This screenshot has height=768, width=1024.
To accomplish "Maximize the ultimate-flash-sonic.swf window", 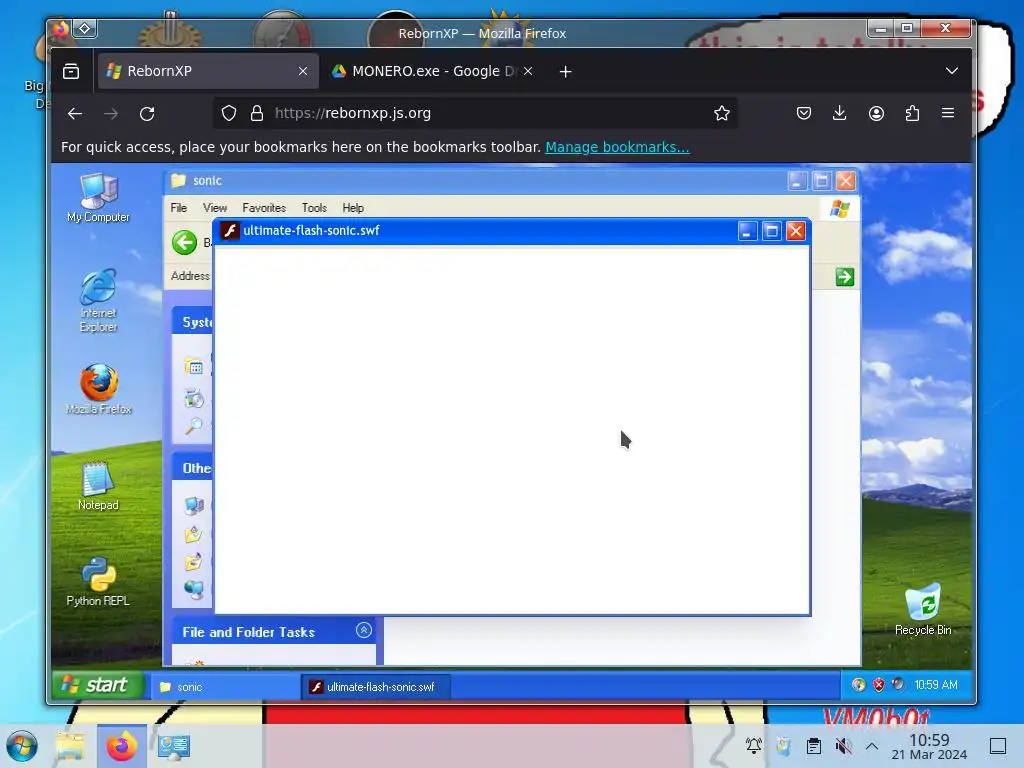I will (771, 231).
